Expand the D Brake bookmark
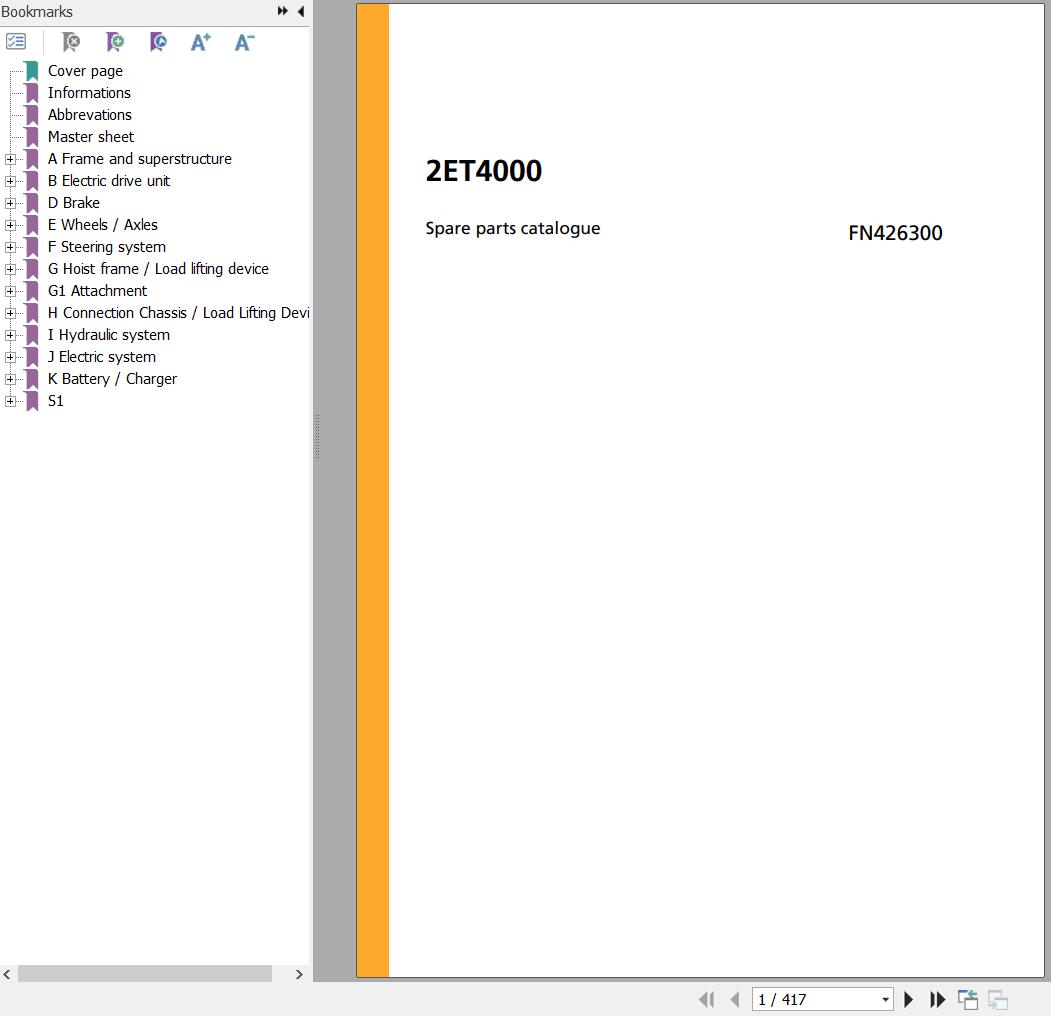This screenshot has width=1051, height=1016. coord(10,203)
